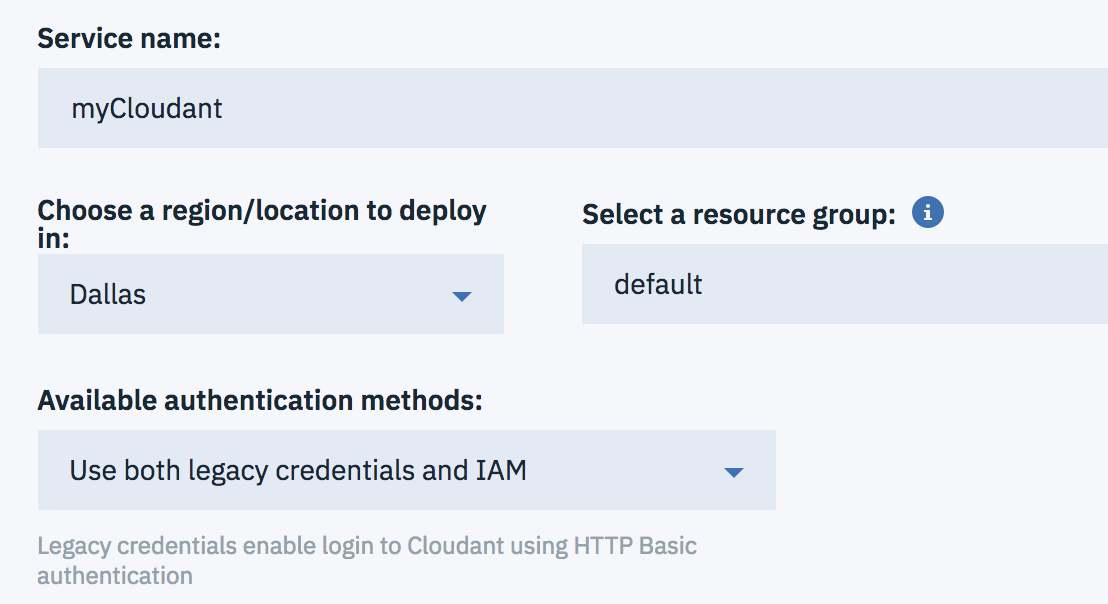Click the 'Service name:' label
The image size is (1108, 604).
point(129,39)
